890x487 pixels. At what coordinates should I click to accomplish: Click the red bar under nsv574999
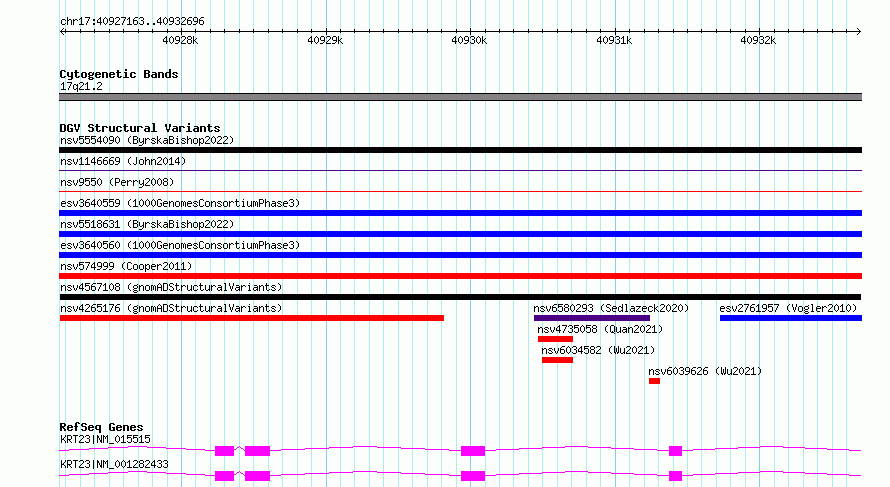click(460, 276)
